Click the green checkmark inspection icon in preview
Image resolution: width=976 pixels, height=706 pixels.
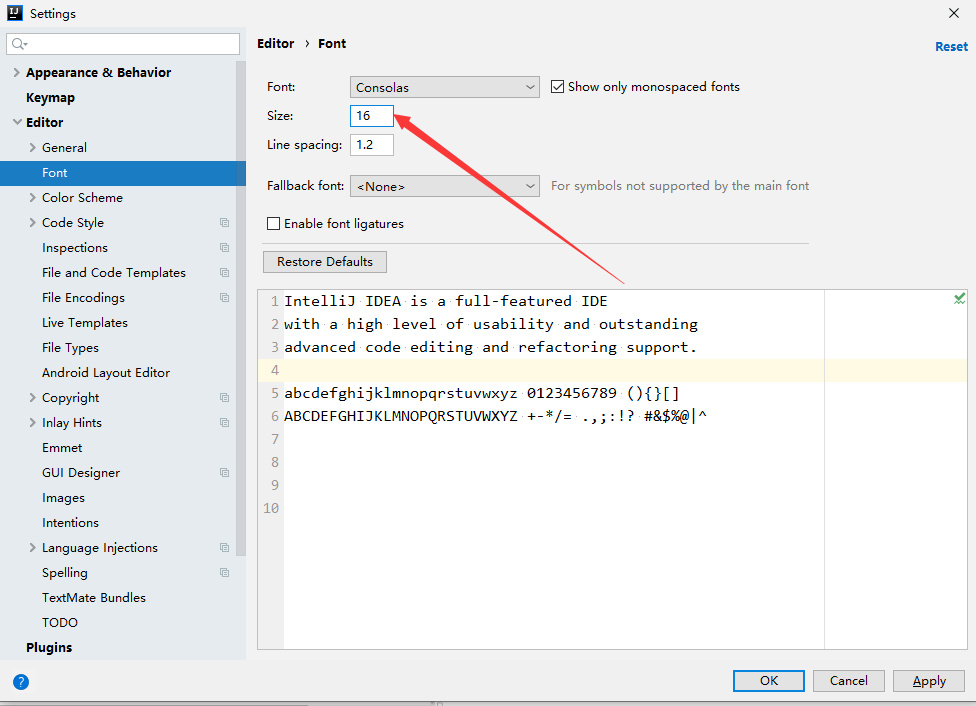(x=959, y=299)
